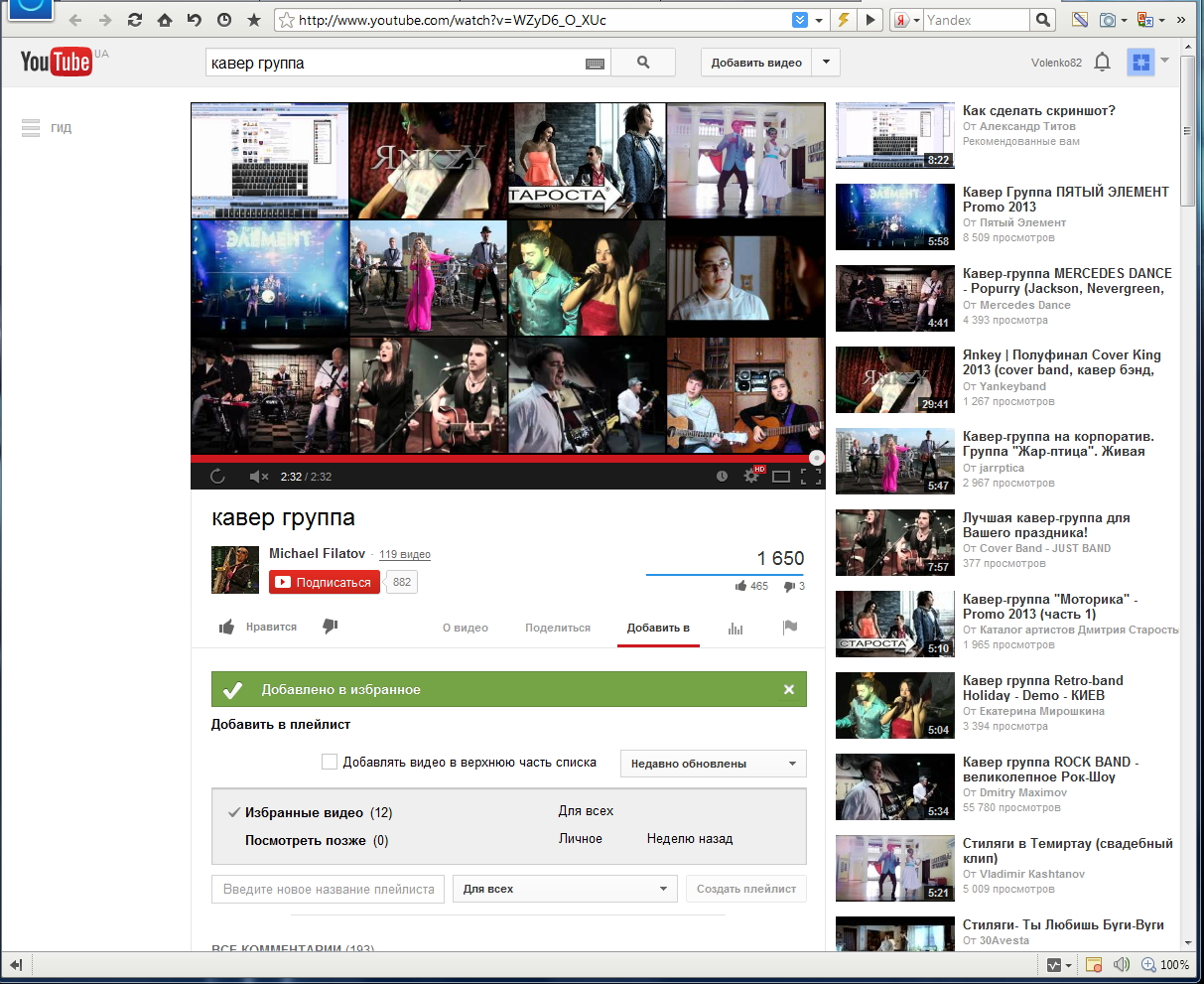Open video statistics bar chart icon
1204x984 pixels.
(736, 628)
